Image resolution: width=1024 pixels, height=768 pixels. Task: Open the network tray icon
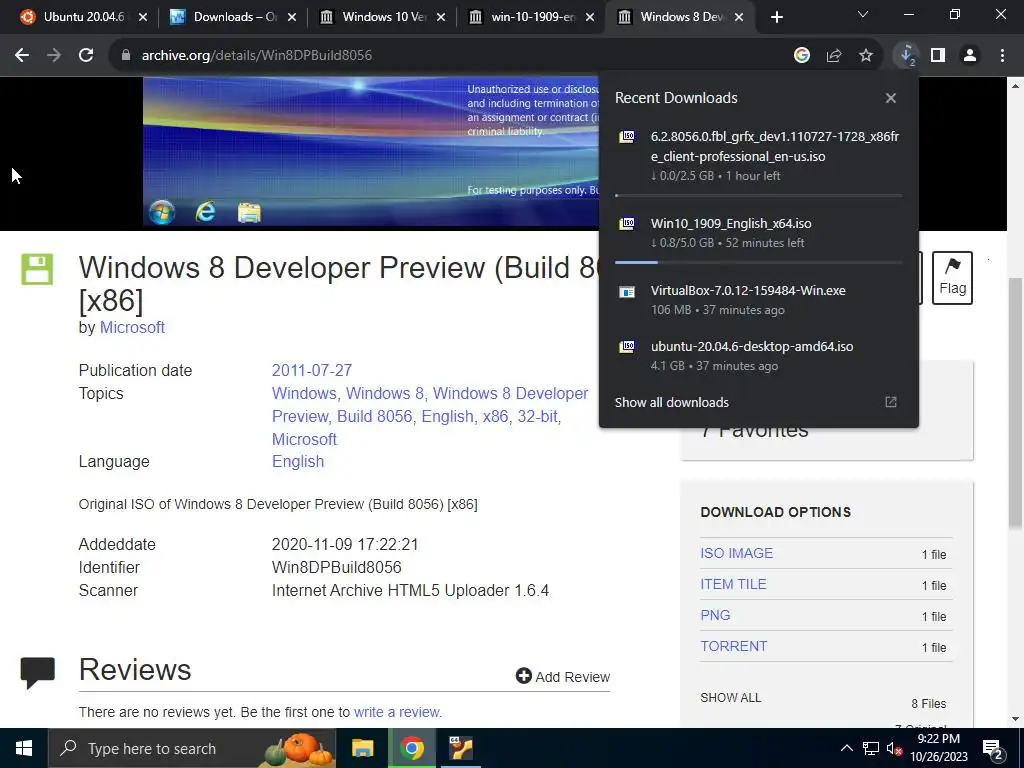[x=871, y=748]
